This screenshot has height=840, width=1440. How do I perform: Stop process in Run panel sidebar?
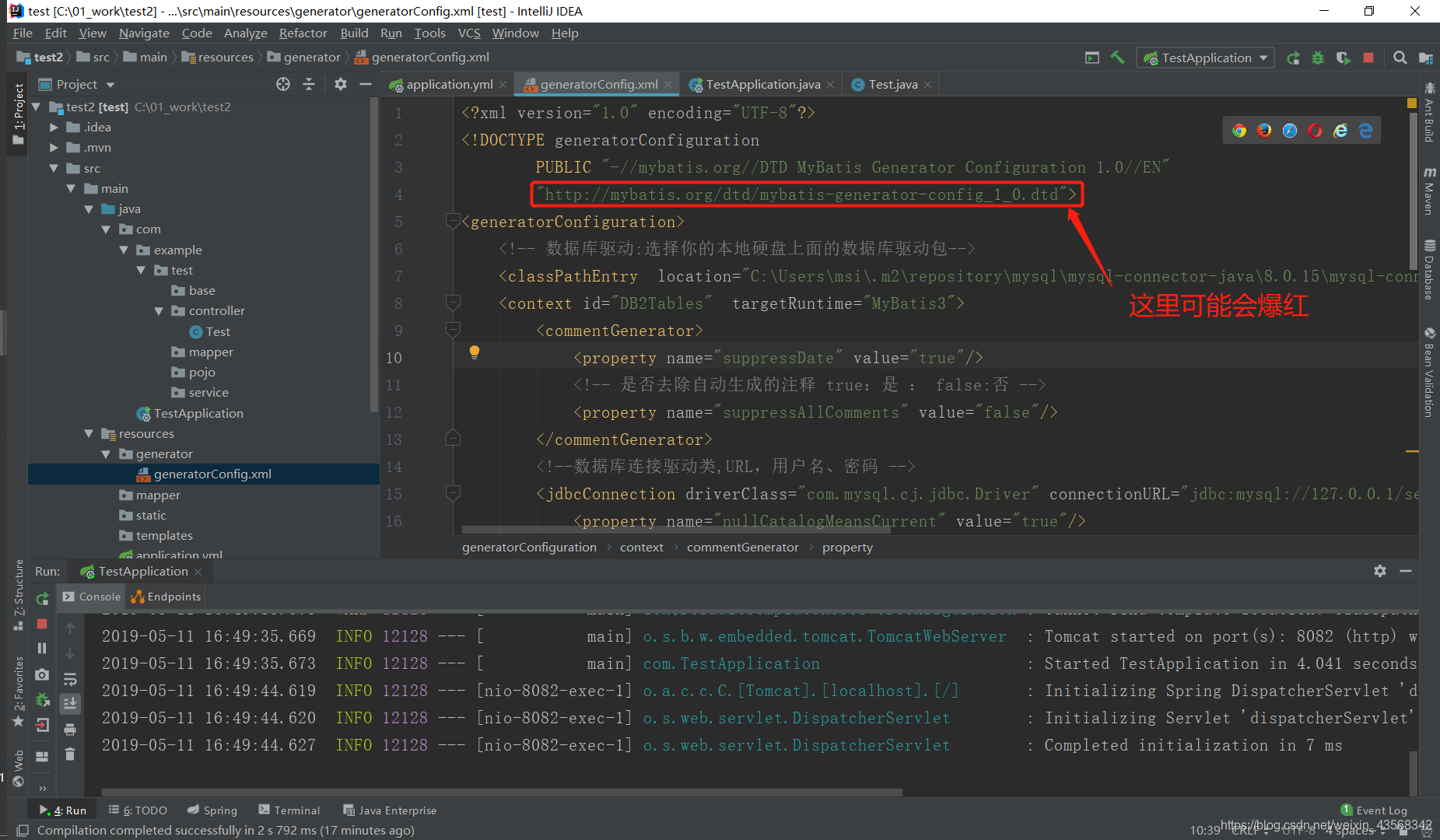click(x=42, y=624)
